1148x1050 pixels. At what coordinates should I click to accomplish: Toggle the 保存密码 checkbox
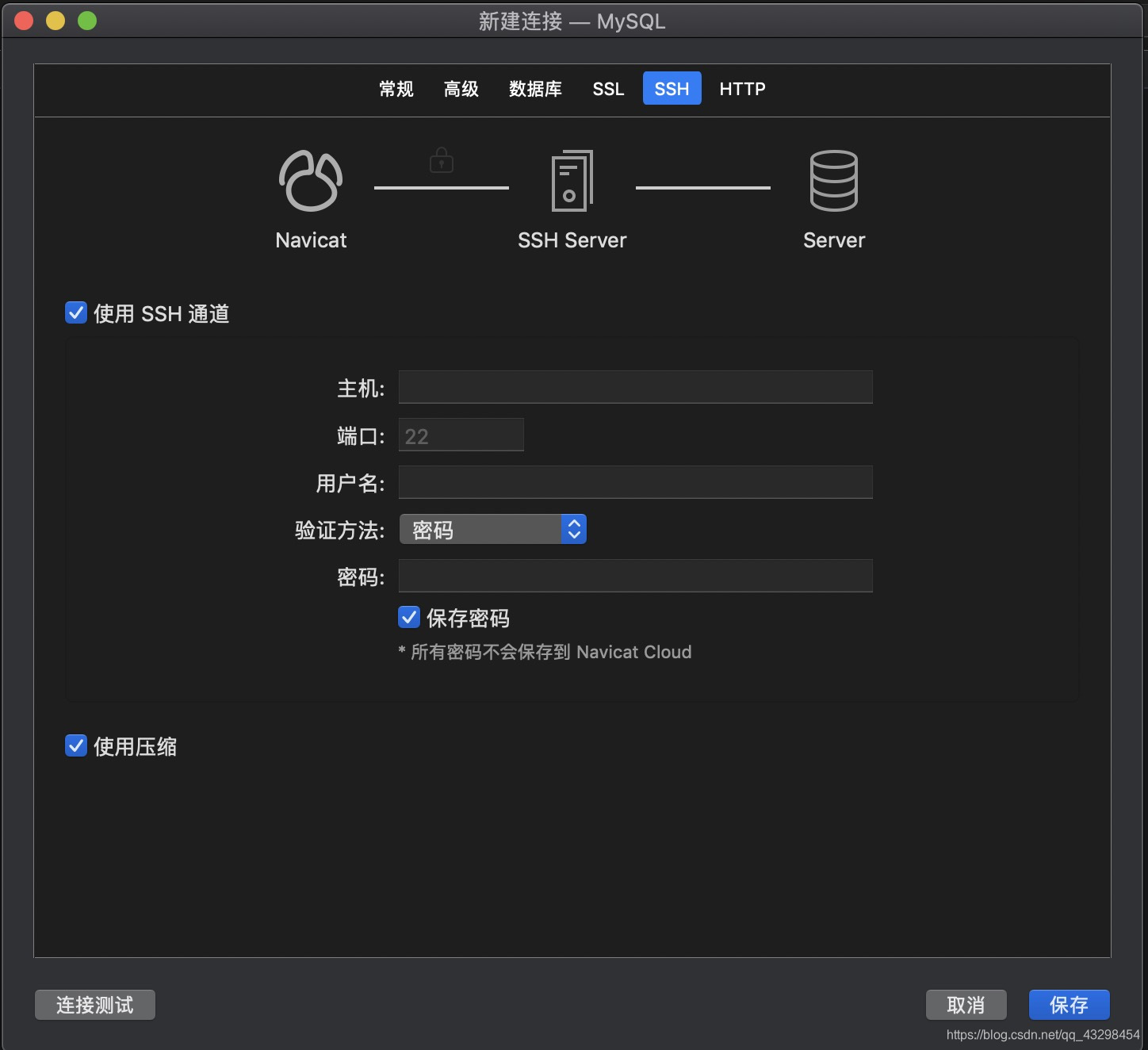coord(409,617)
